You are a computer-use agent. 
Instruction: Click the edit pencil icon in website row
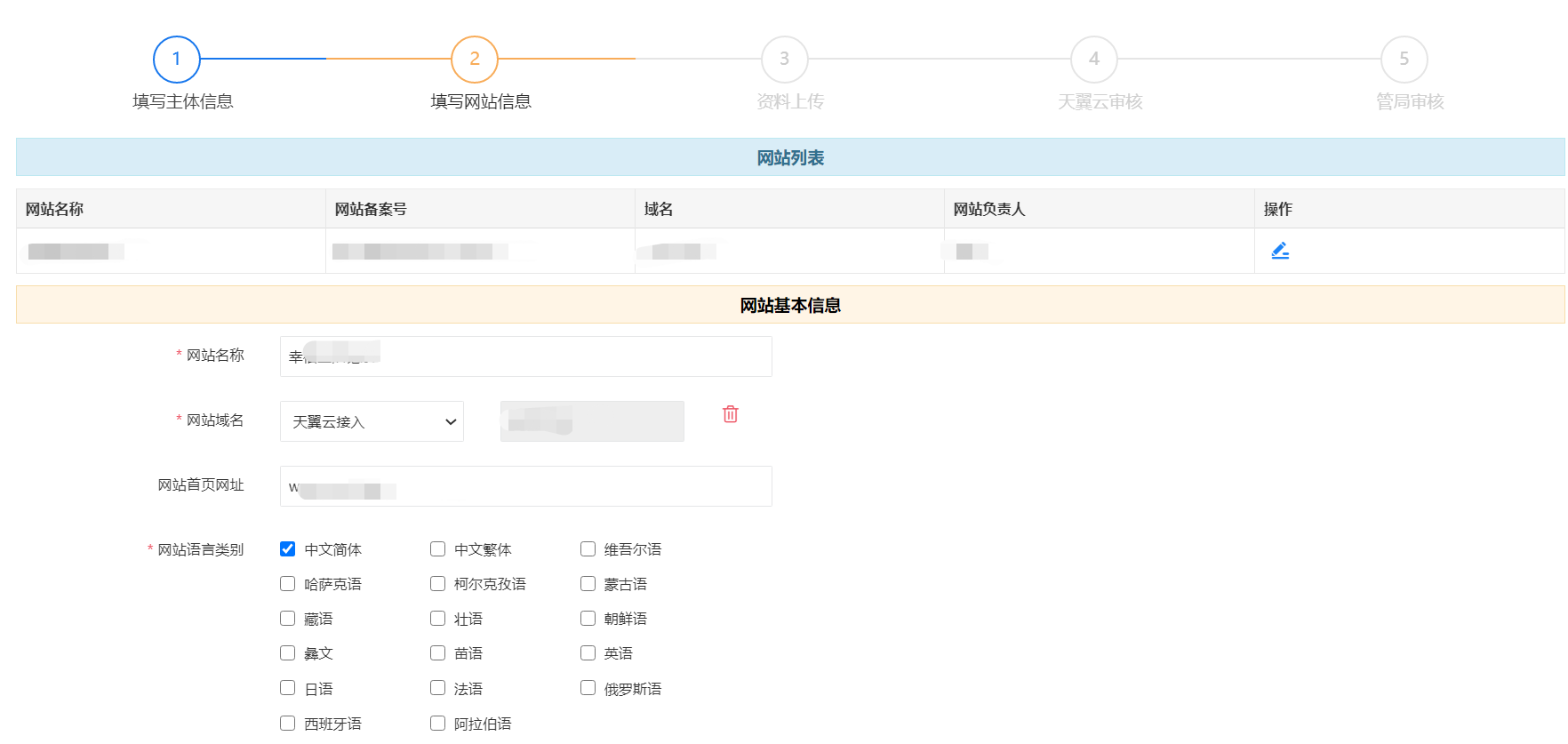tap(1280, 251)
